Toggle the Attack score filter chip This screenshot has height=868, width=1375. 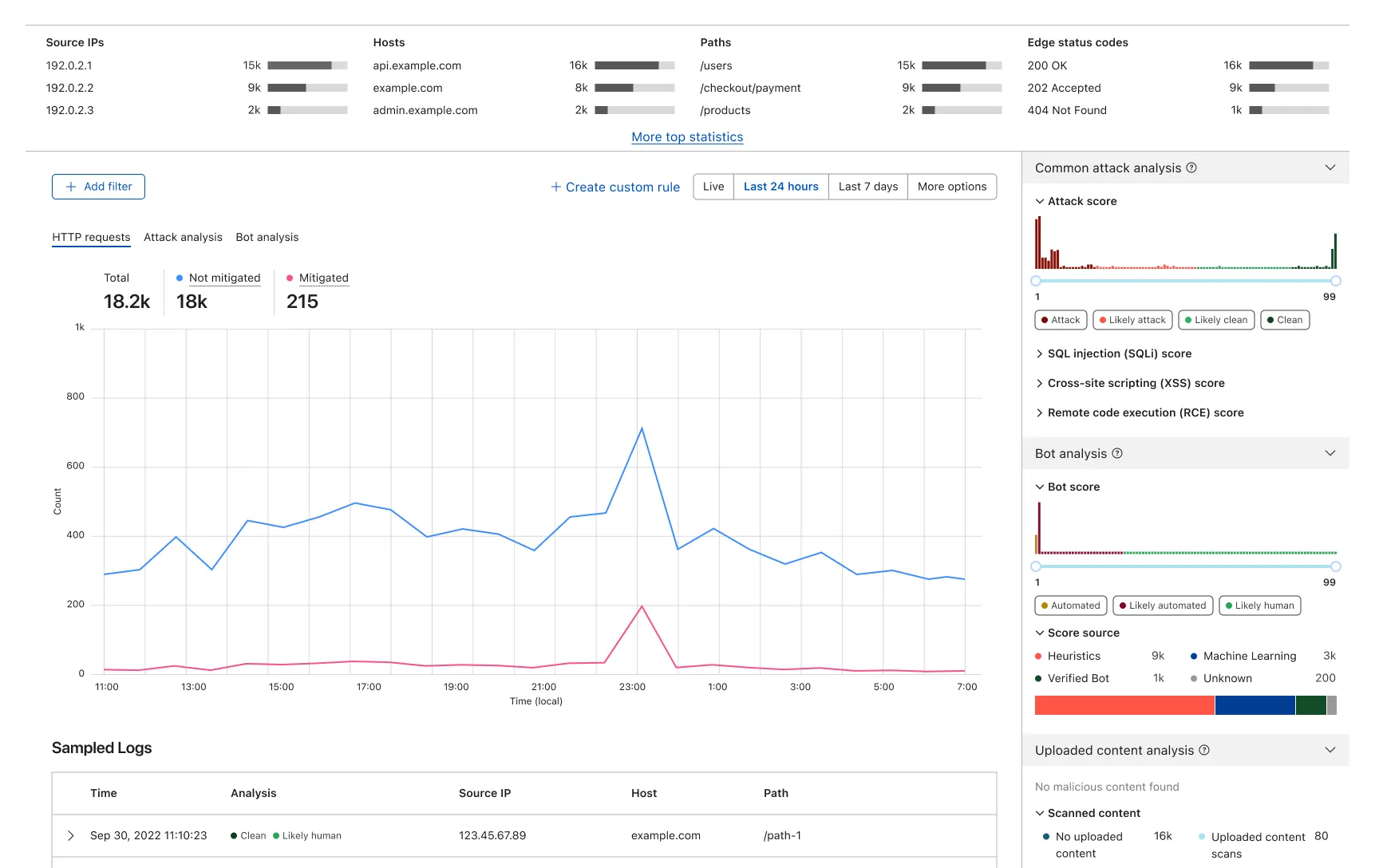point(1060,320)
